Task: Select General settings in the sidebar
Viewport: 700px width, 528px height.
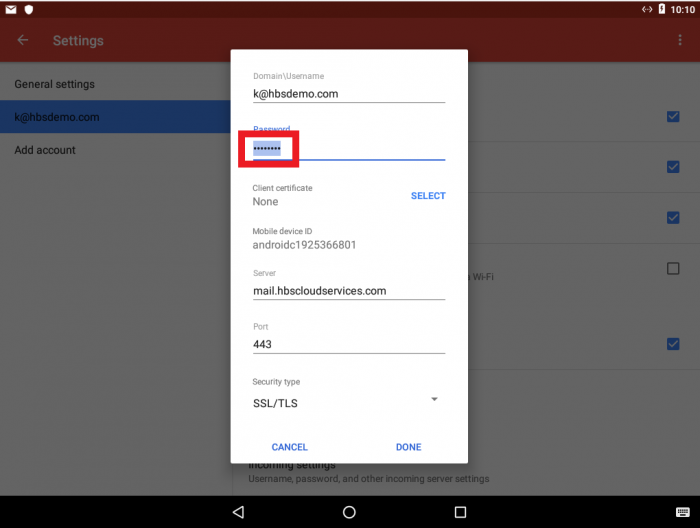Action: point(115,84)
